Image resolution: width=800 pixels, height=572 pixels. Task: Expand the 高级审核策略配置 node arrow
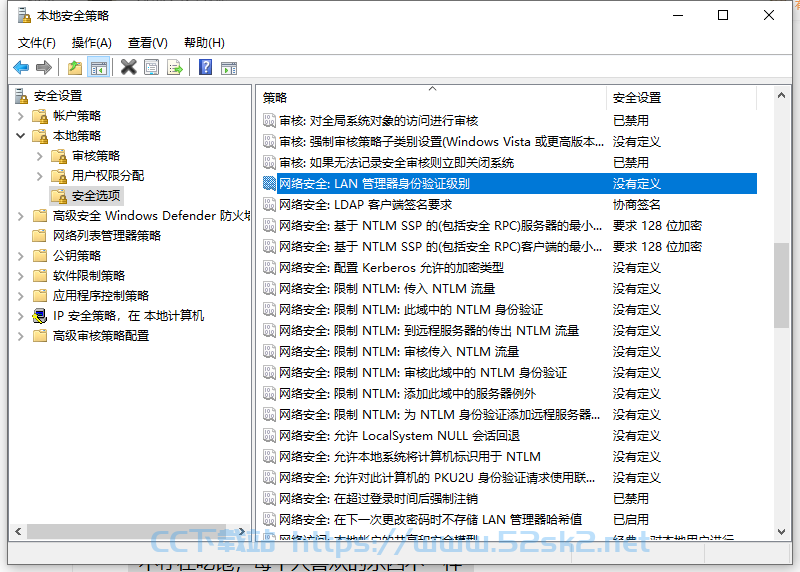[x=20, y=336]
